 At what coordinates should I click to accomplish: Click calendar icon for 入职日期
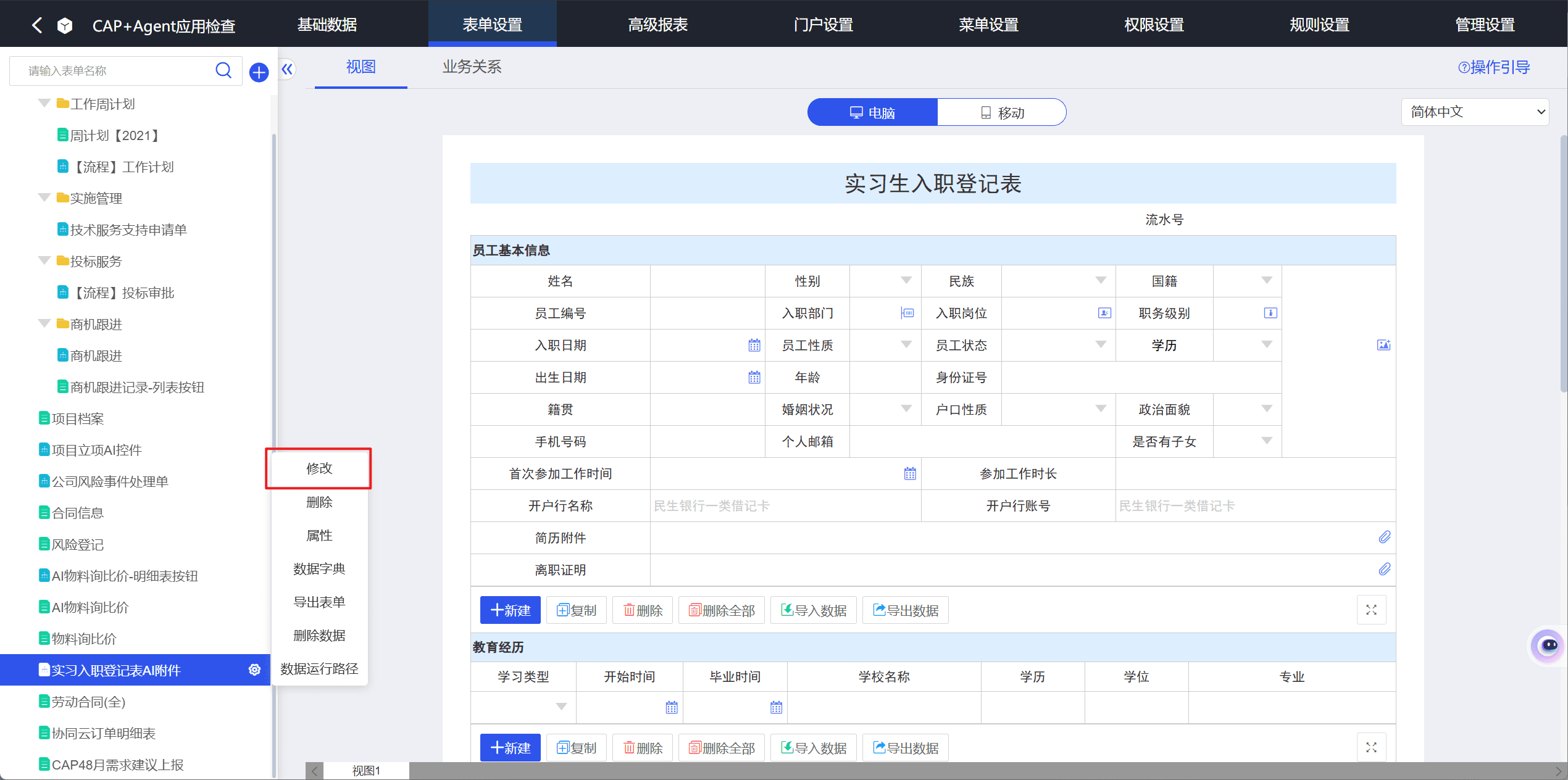(754, 345)
